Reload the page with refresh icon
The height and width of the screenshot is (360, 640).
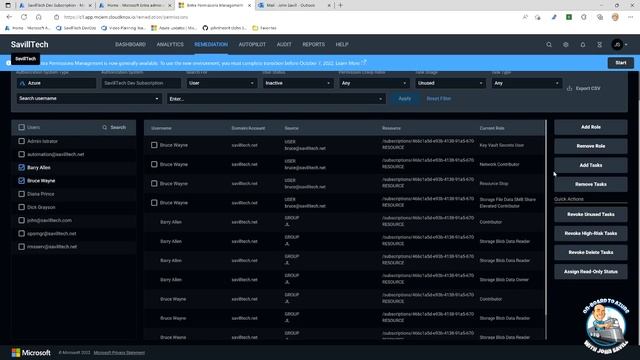point(24,17)
